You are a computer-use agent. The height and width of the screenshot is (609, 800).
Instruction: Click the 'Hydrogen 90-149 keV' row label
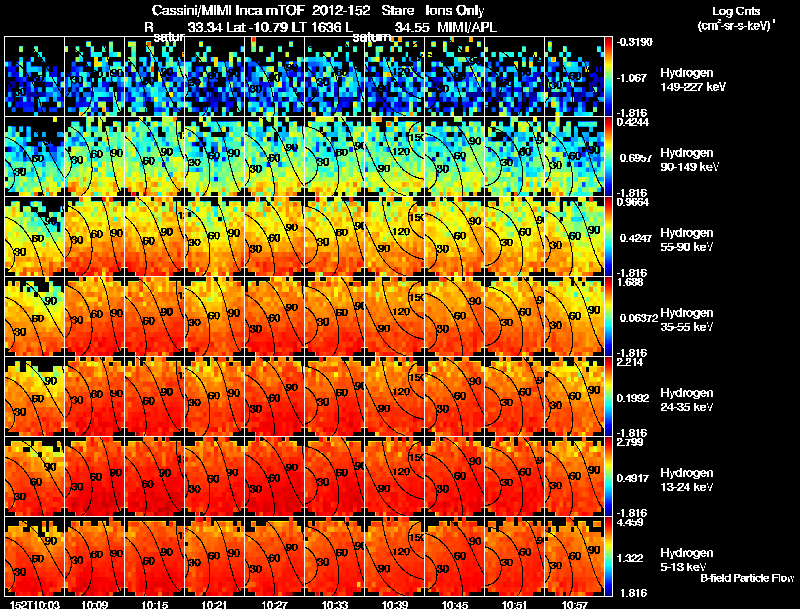689,160
